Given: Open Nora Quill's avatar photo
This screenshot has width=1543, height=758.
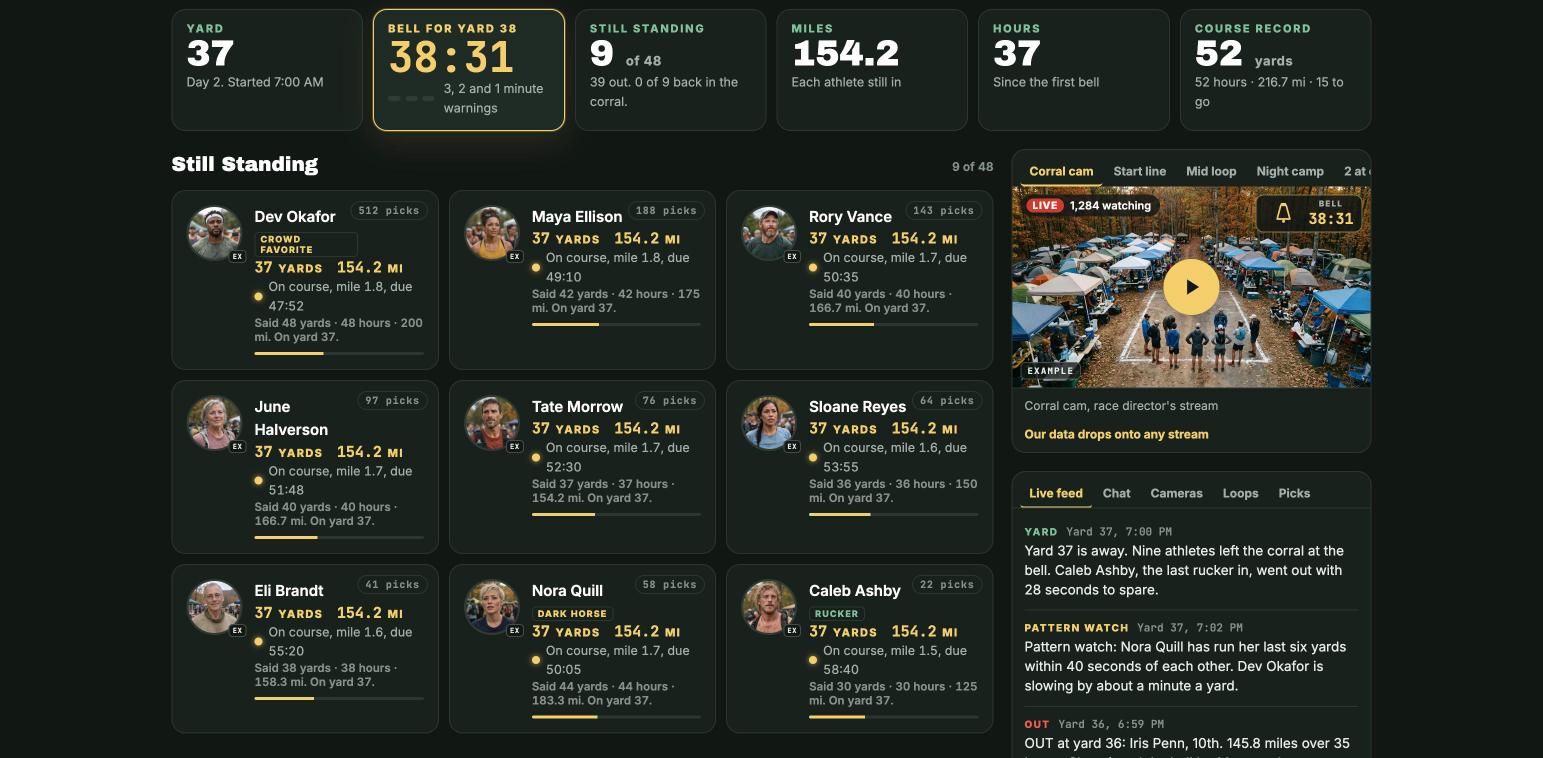Looking at the screenshot, I should 492,607.
